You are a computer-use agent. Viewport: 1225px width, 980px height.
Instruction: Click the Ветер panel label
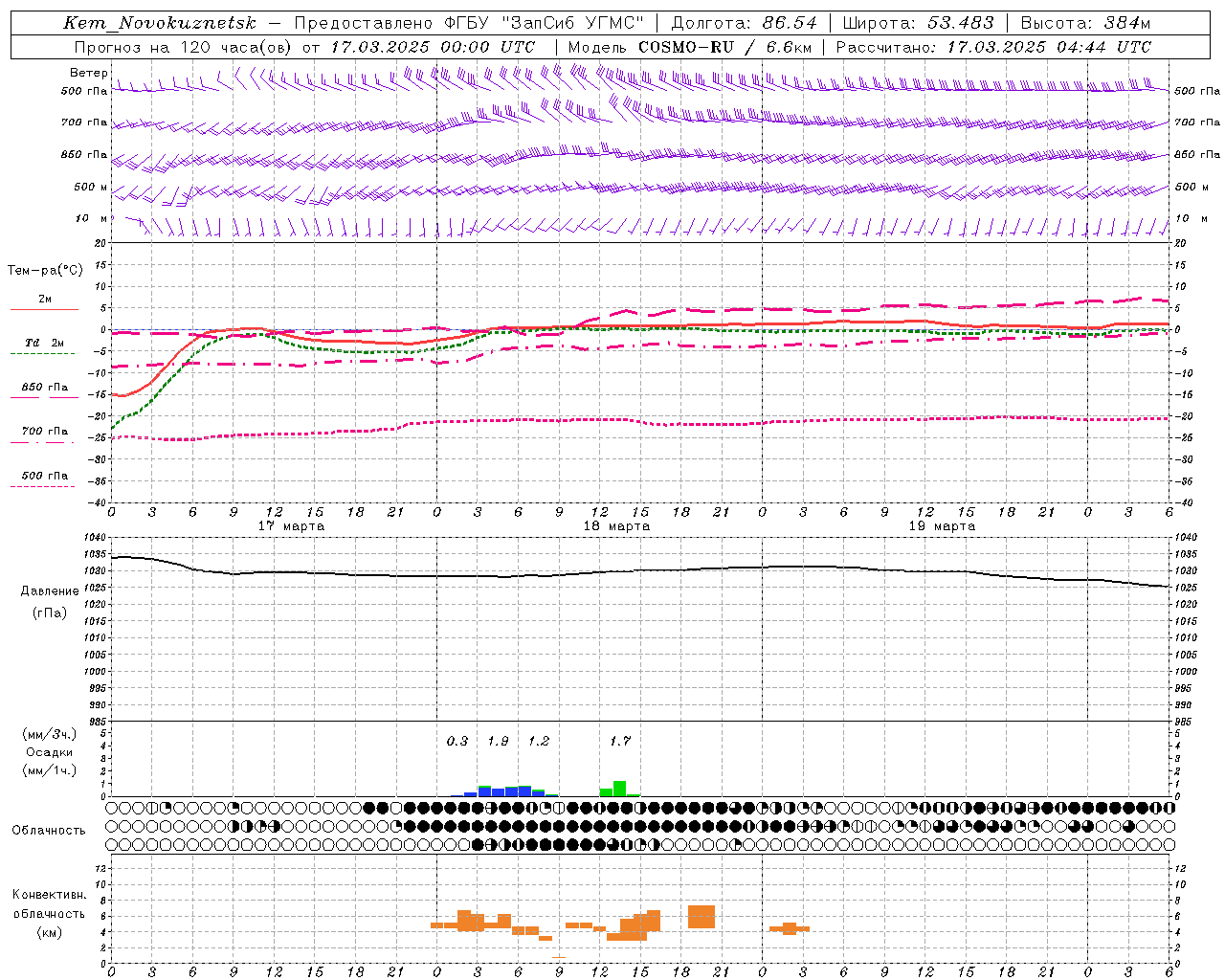pos(88,73)
